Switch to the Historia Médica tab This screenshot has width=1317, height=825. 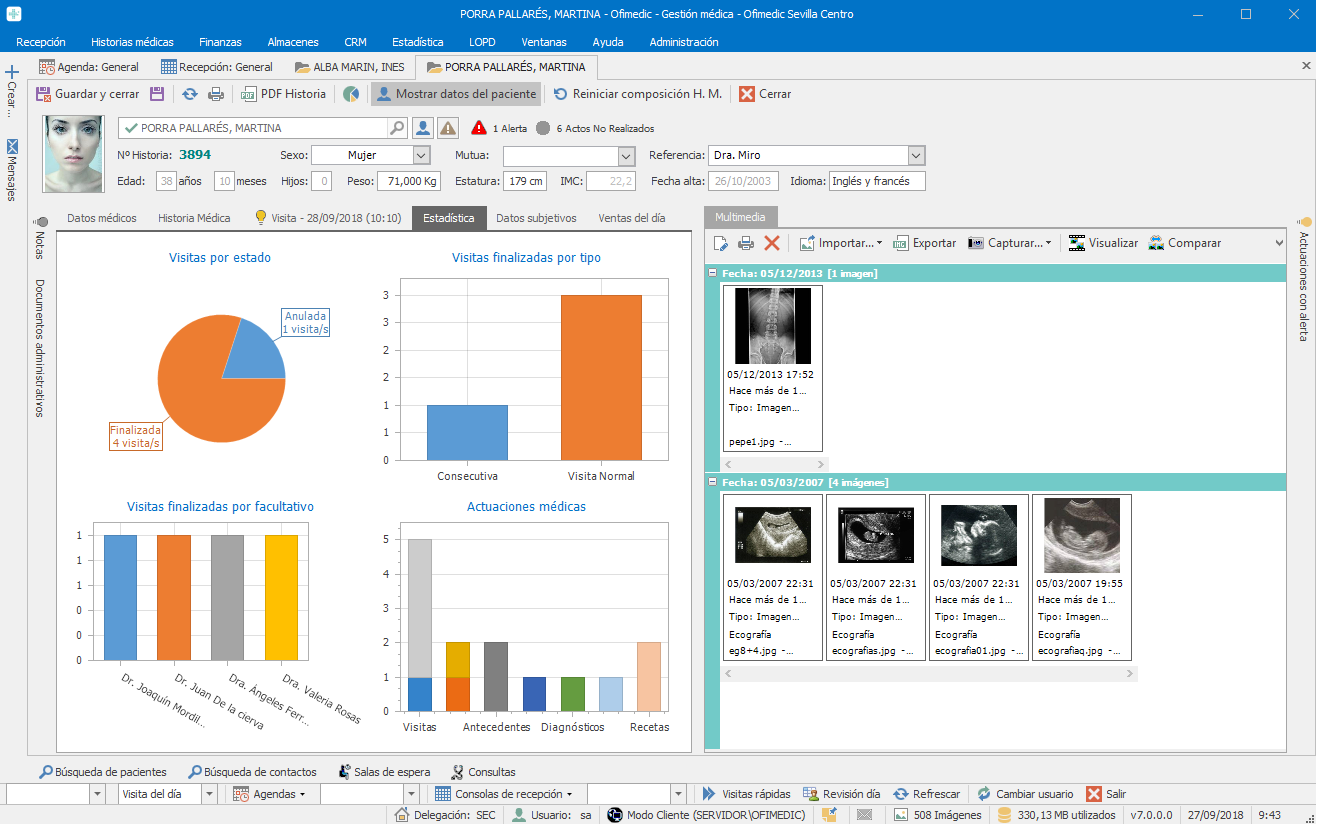click(x=194, y=218)
